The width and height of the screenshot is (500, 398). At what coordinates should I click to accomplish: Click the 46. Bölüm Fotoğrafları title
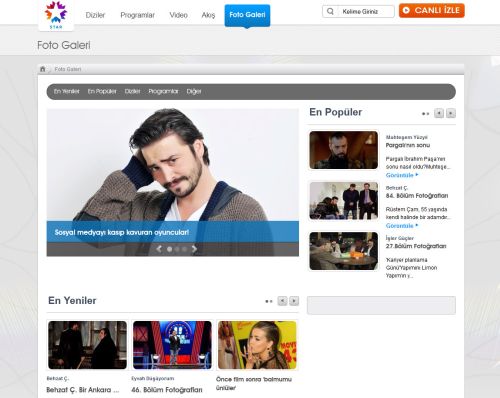167,390
